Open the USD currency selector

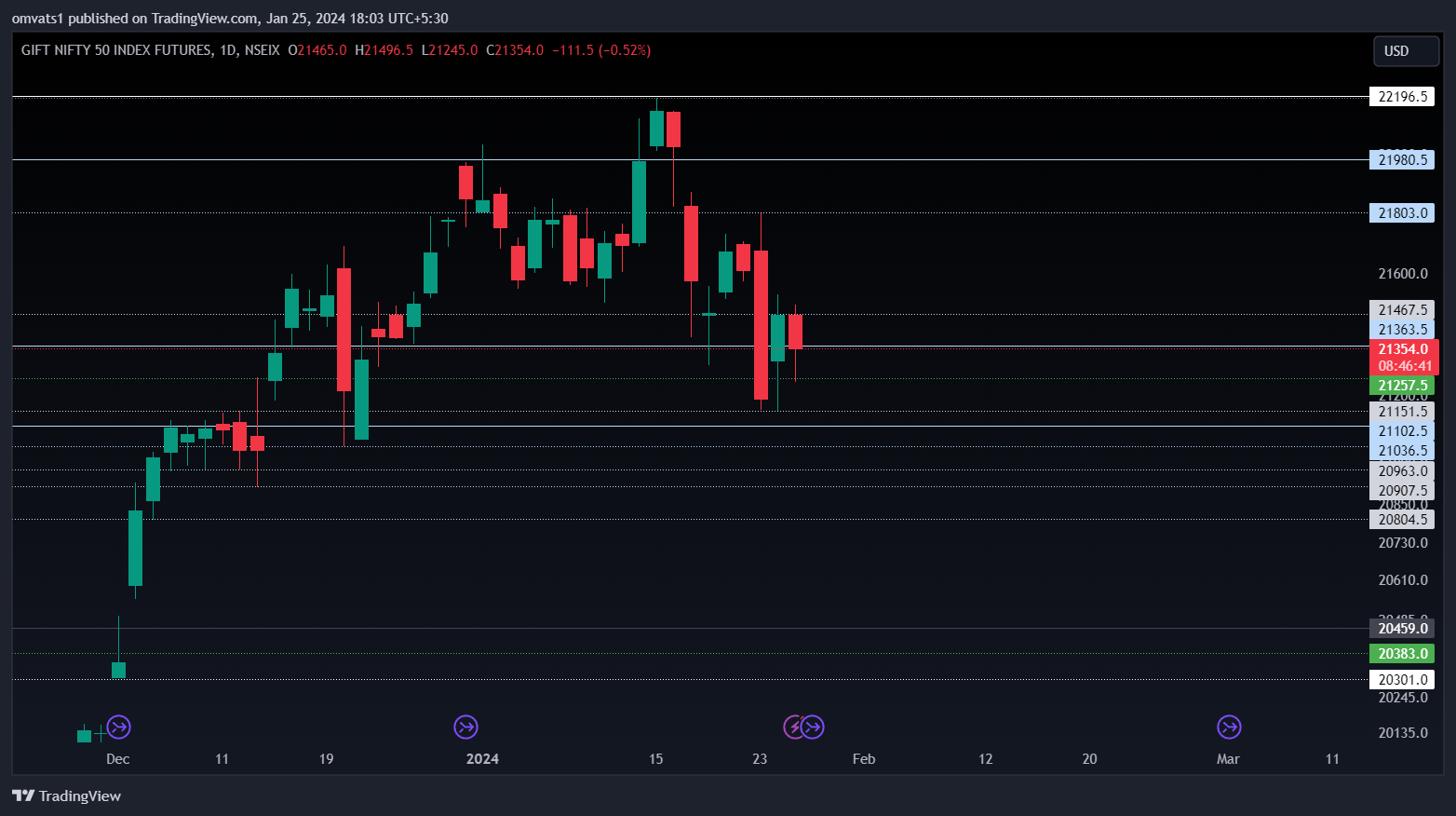pos(1406,51)
